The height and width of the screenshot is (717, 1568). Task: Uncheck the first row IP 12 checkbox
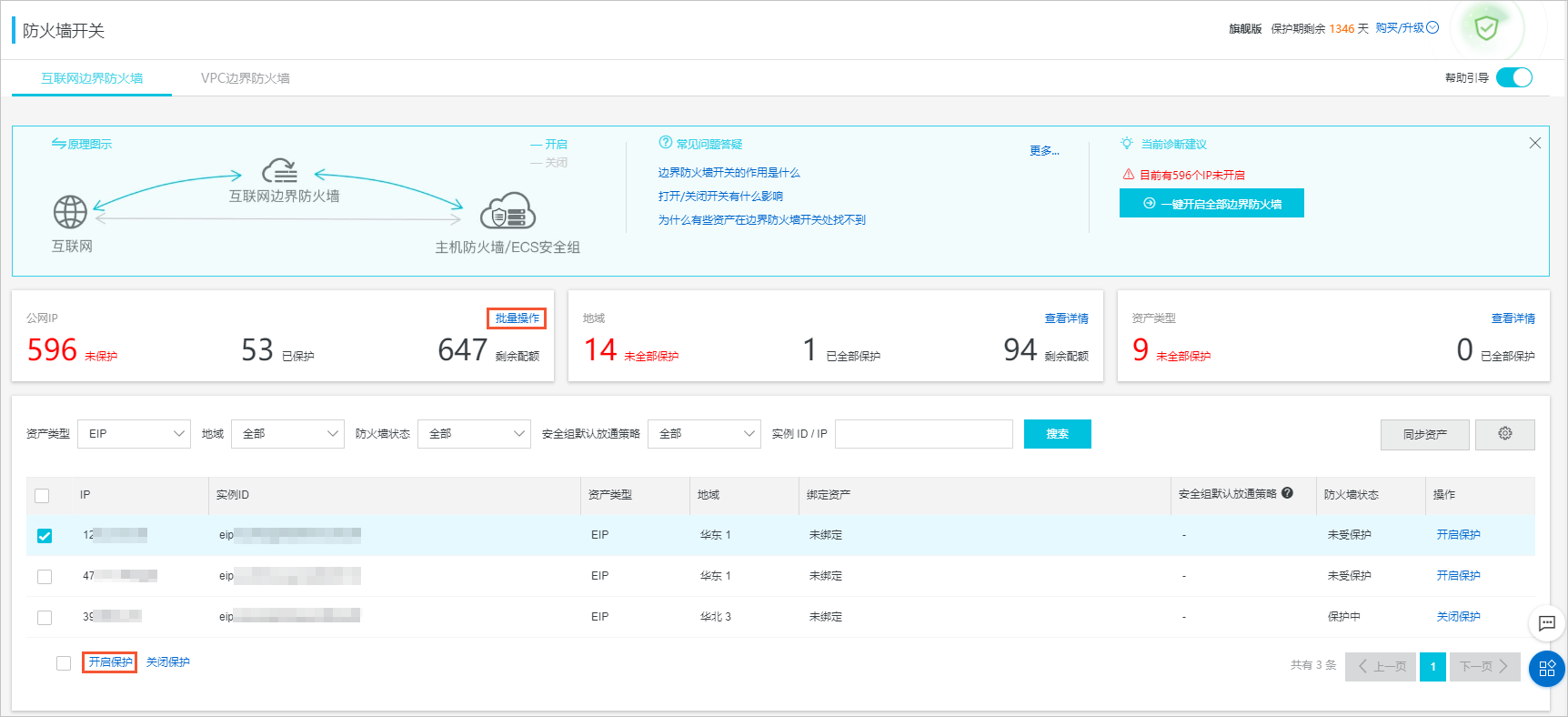coord(45,536)
